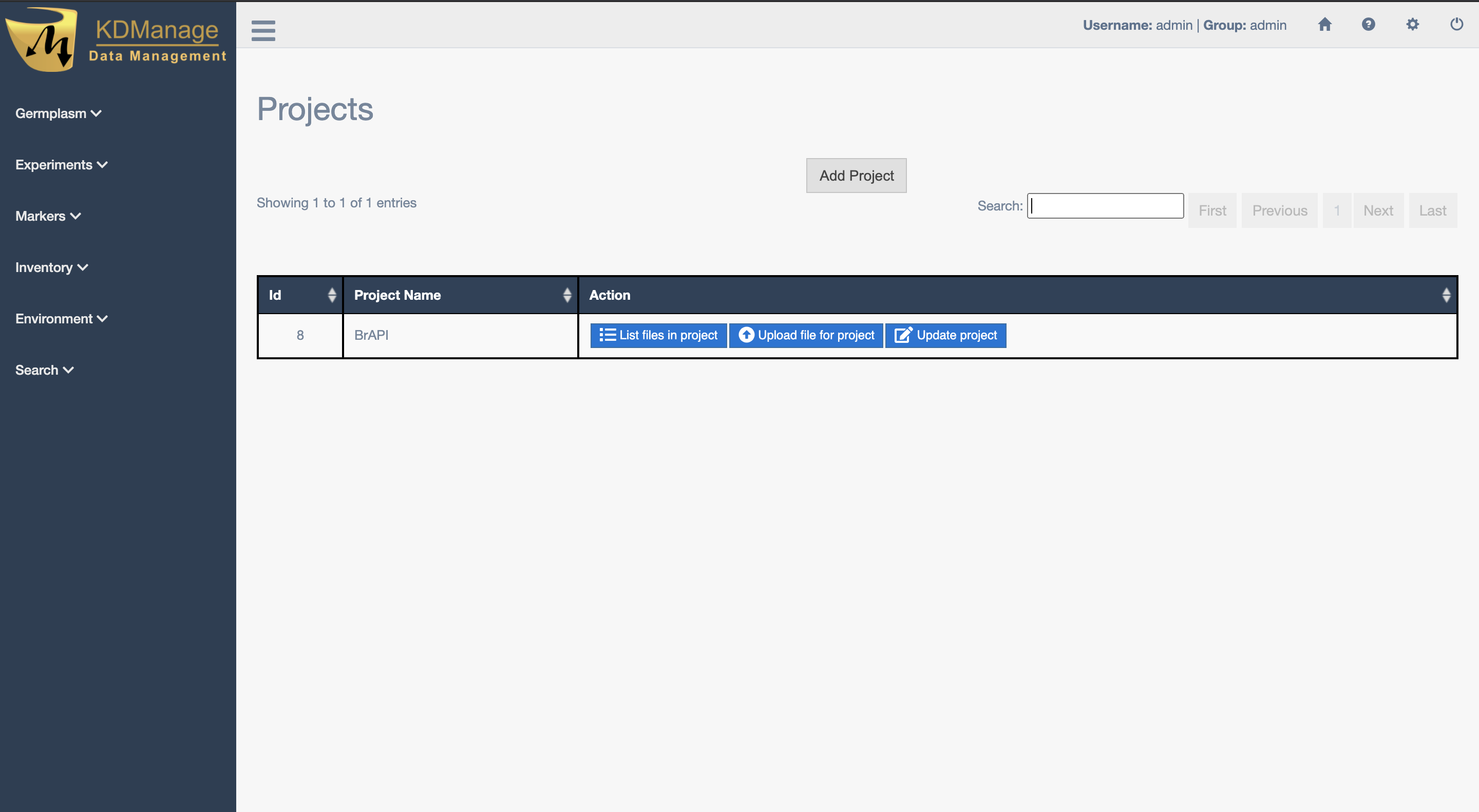
Task: Sort the Action column arrows
Action: pyautogui.click(x=1446, y=295)
